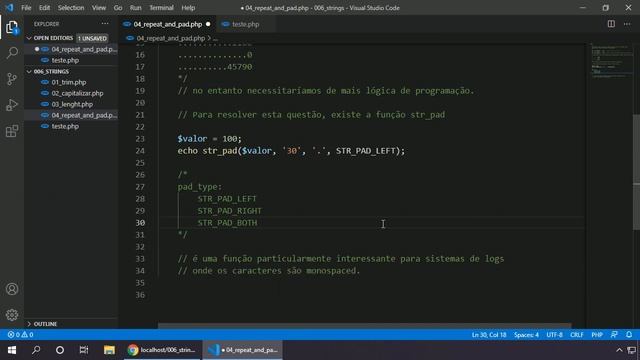Switch to the teste.php editor tab
640x360 pixels.
click(x=245, y=24)
